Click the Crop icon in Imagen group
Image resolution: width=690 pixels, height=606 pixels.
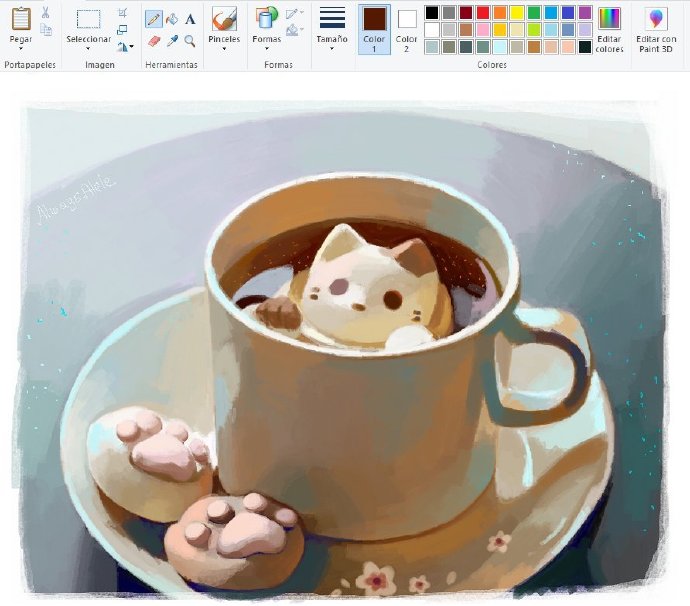tap(122, 13)
